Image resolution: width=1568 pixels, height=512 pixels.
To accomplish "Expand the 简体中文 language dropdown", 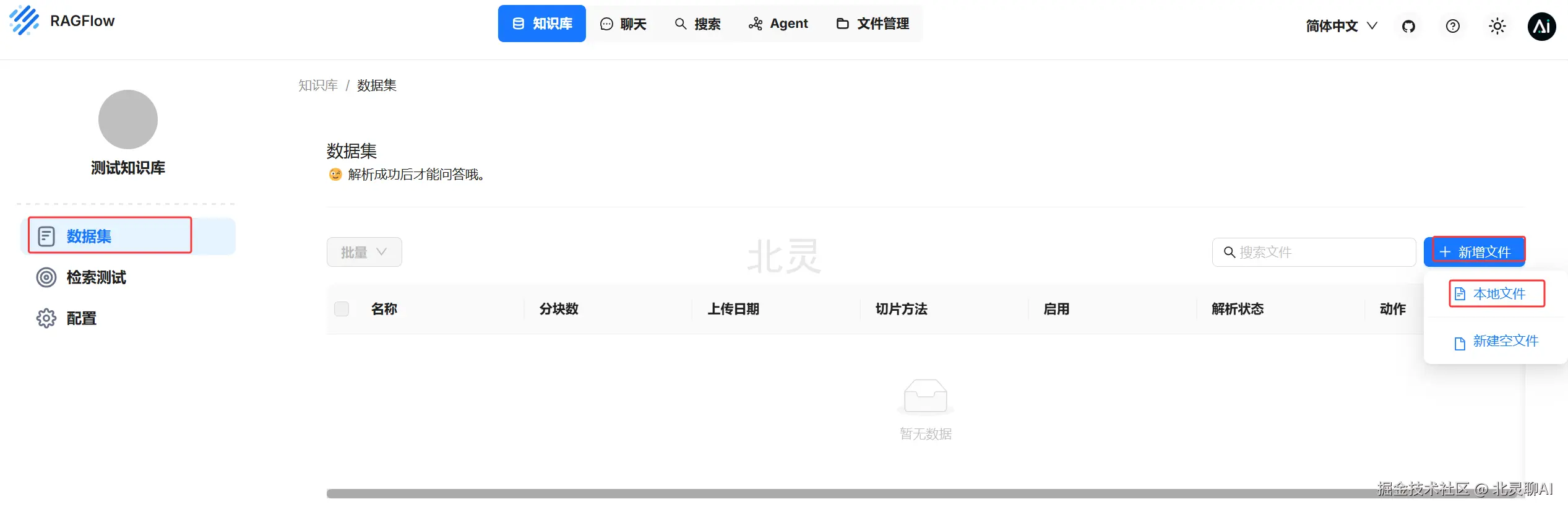I will (1342, 26).
